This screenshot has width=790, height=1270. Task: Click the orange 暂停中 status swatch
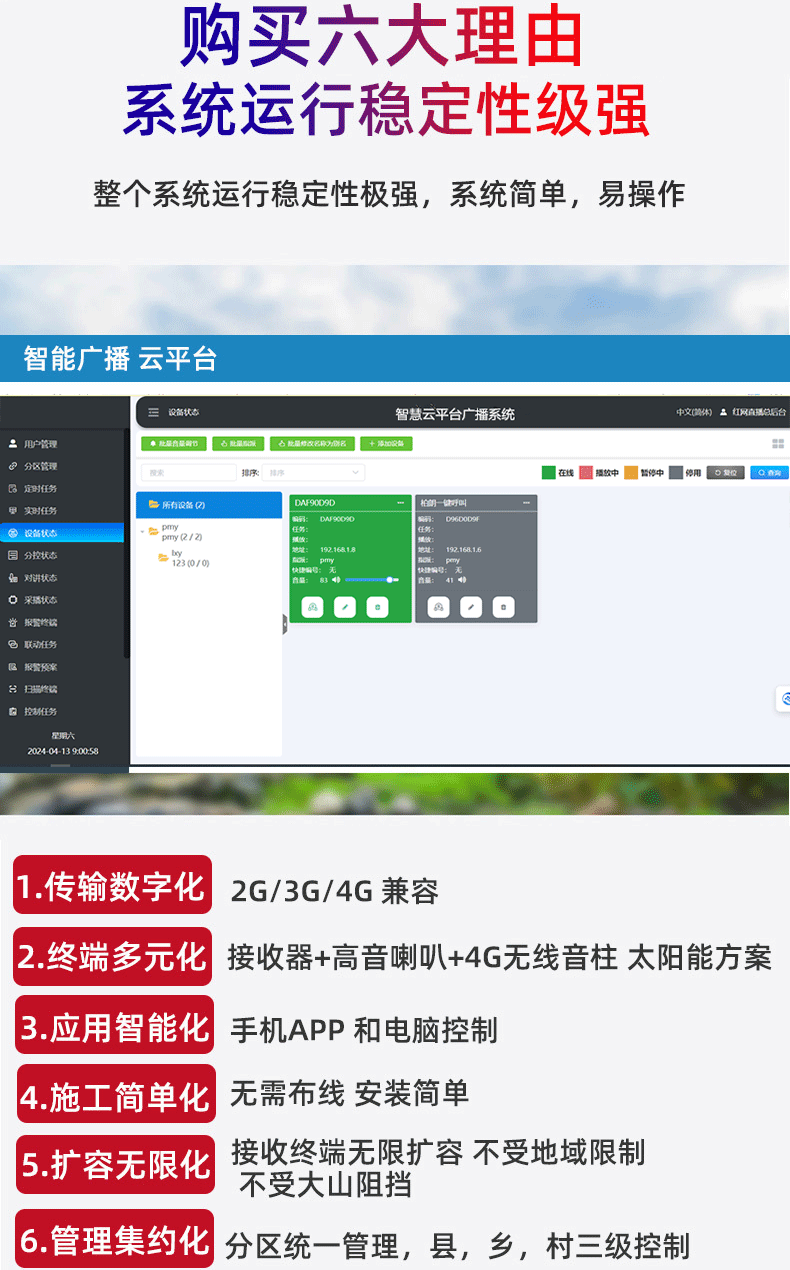[631, 472]
